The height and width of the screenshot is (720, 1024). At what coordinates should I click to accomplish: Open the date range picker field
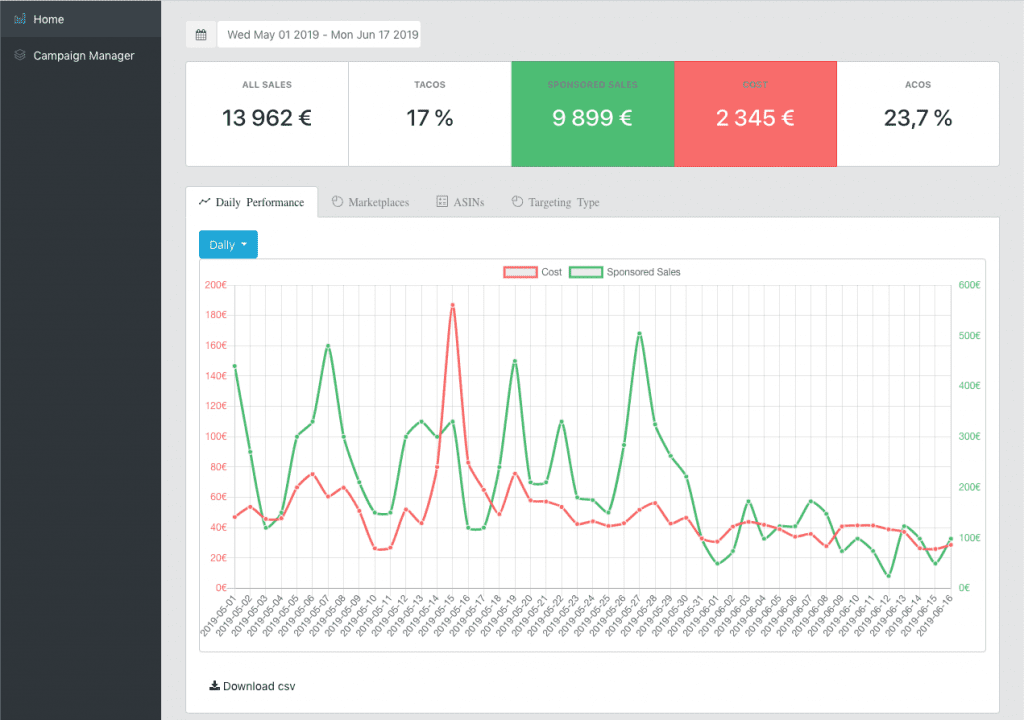tap(321, 35)
